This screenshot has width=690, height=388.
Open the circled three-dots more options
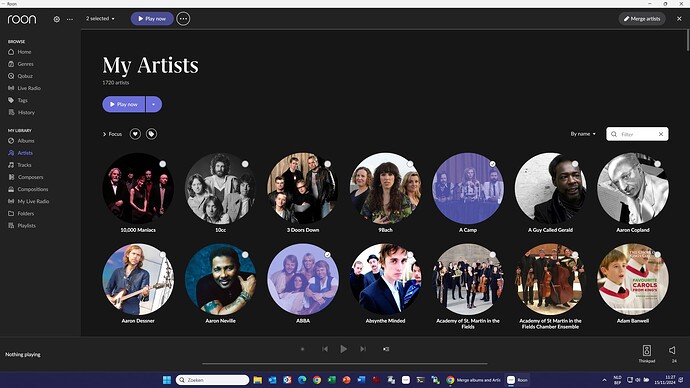coord(183,19)
